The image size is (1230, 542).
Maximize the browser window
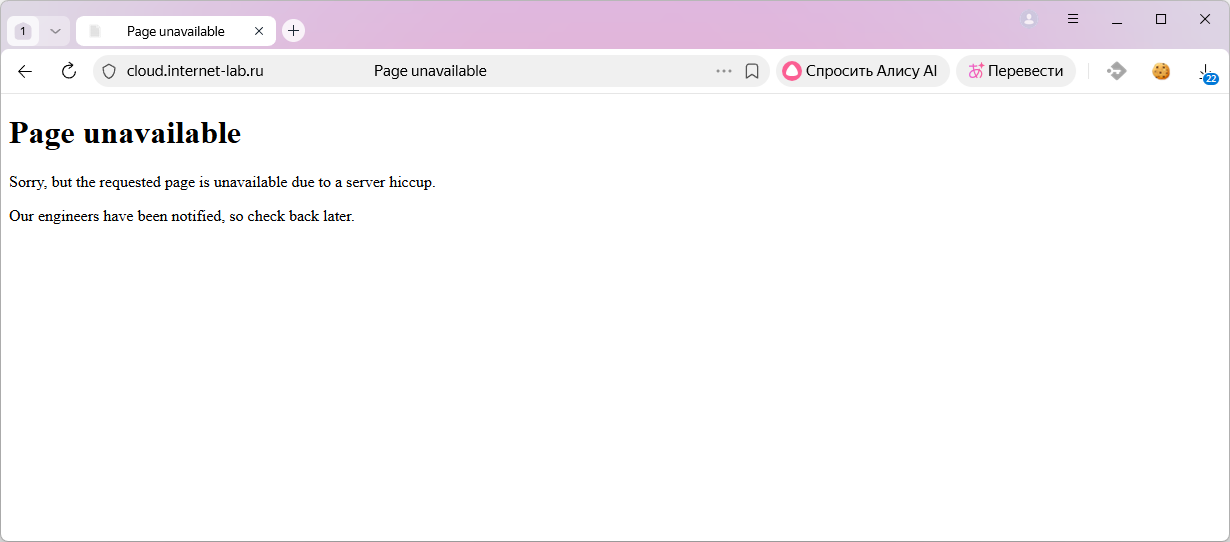(1161, 19)
